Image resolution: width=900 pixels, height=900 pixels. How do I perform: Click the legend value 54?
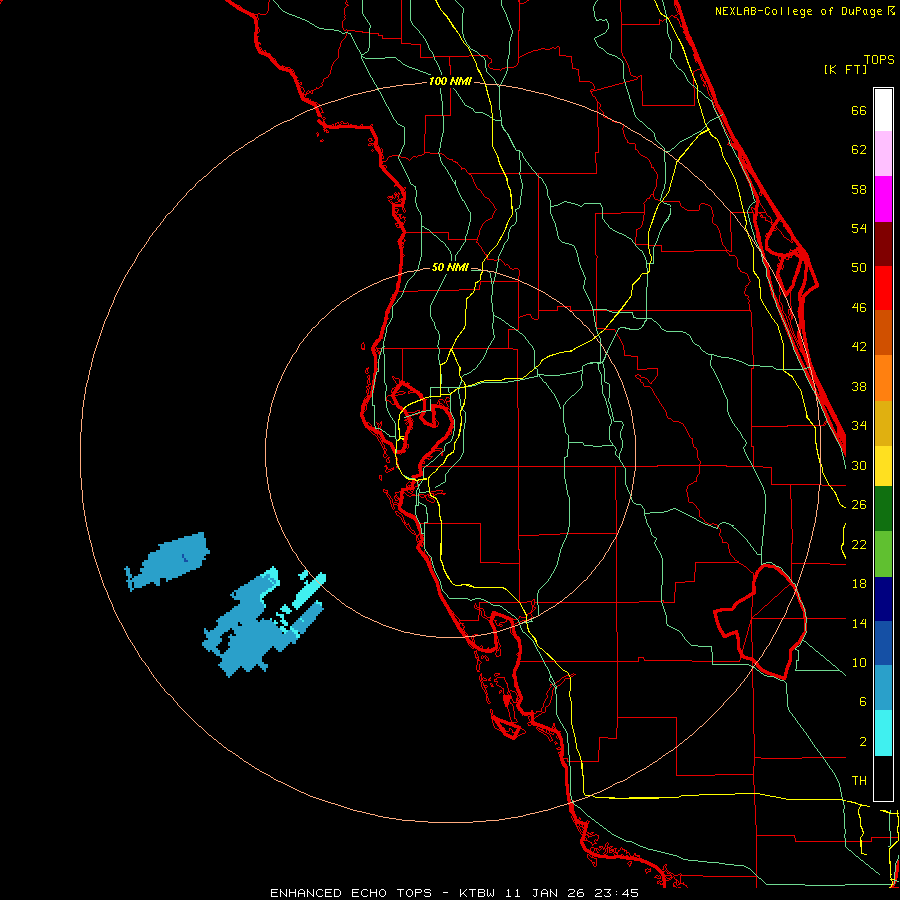pos(859,228)
